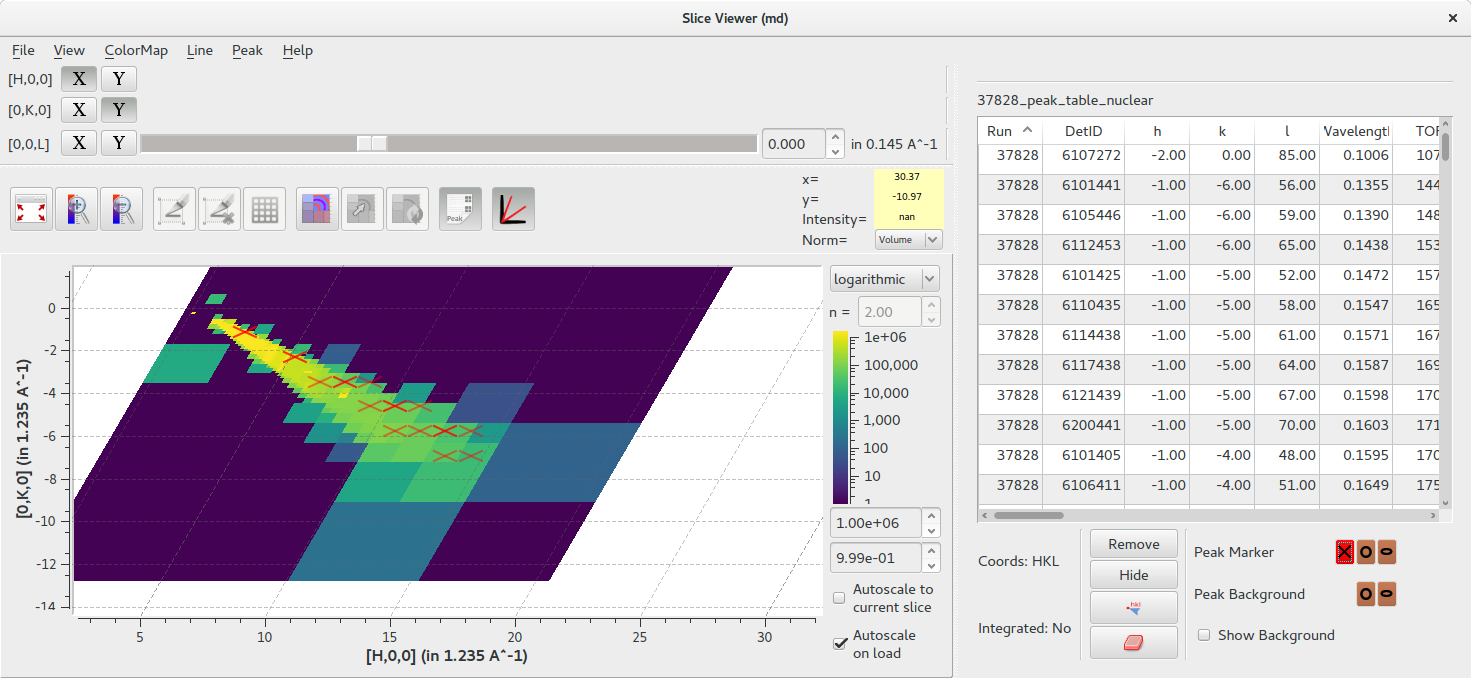
Task: Open the logarithmic color scale dropdown
Action: pyautogui.click(x=884, y=279)
